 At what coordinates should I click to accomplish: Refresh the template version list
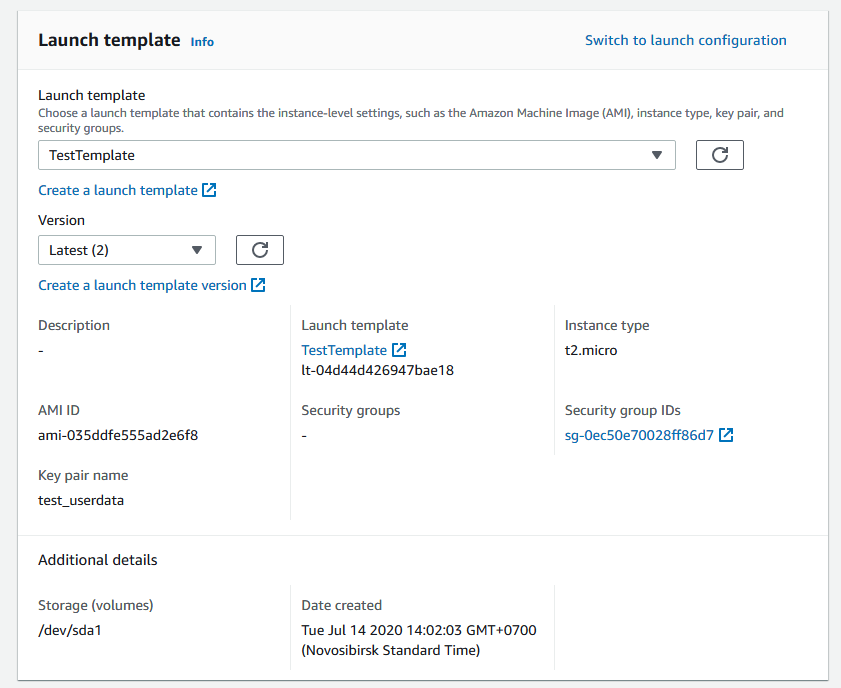pyautogui.click(x=259, y=250)
